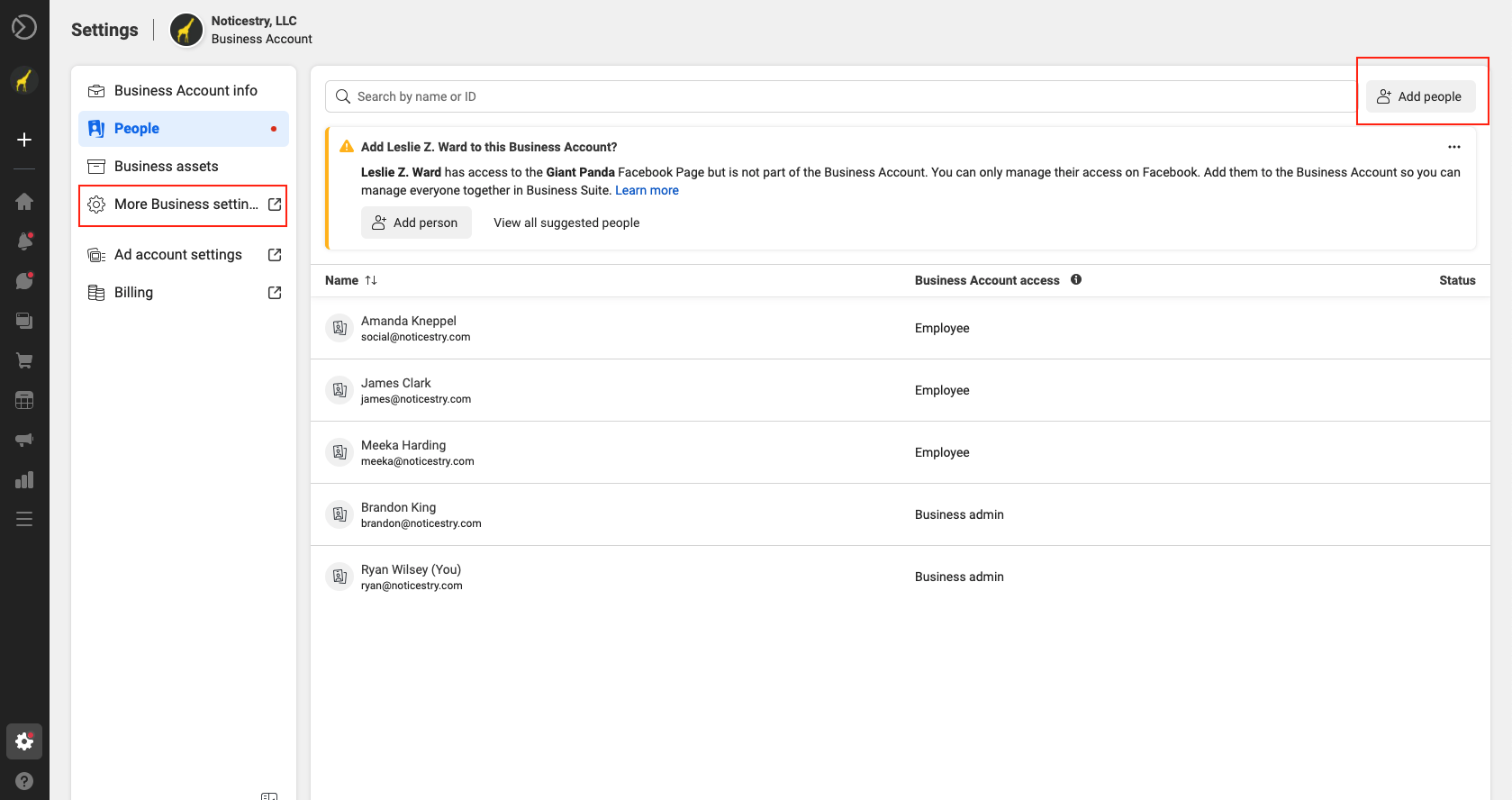Open the Learn more link

(x=647, y=190)
